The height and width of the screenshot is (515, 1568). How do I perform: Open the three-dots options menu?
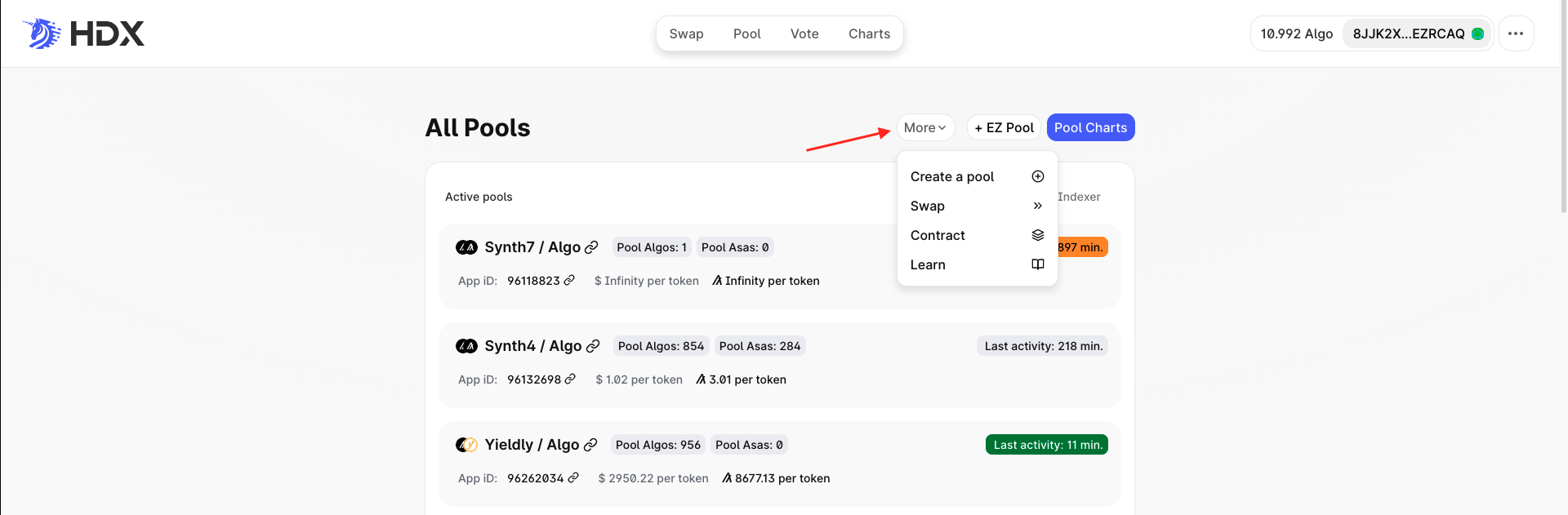[1516, 33]
